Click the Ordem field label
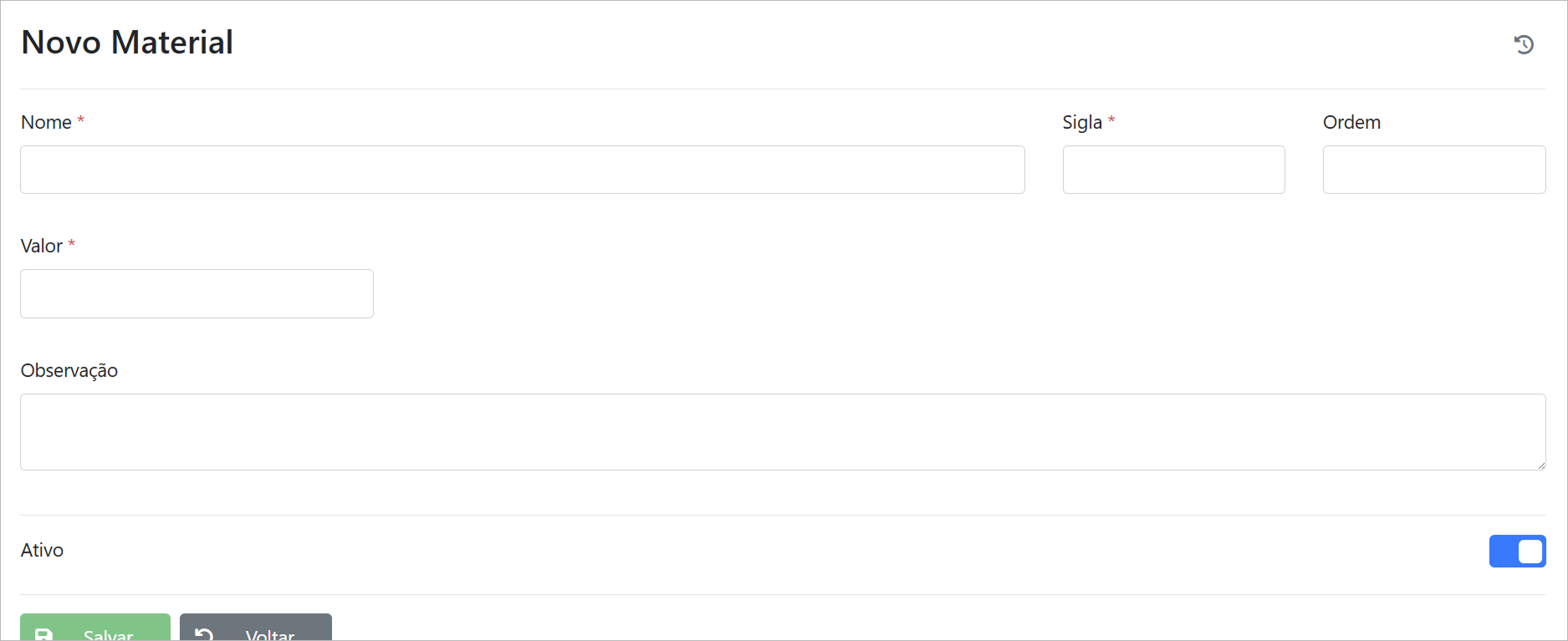The image size is (1568, 641). pyautogui.click(x=1351, y=123)
